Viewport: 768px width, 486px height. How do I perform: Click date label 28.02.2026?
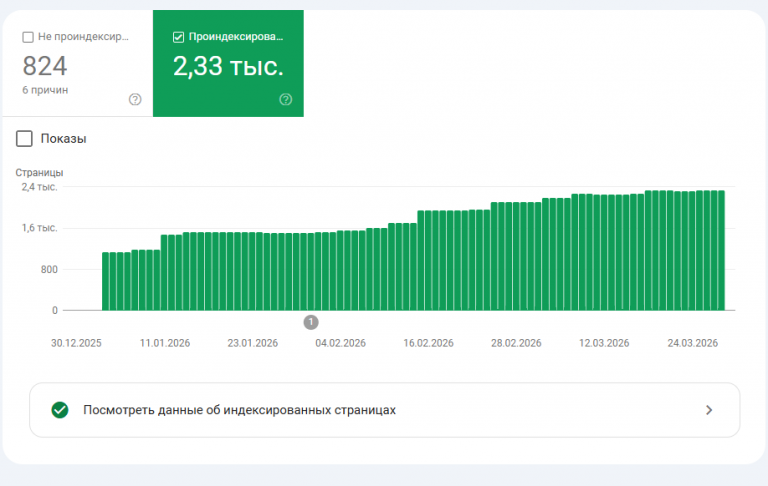pyautogui.click(x=516, y=343)
